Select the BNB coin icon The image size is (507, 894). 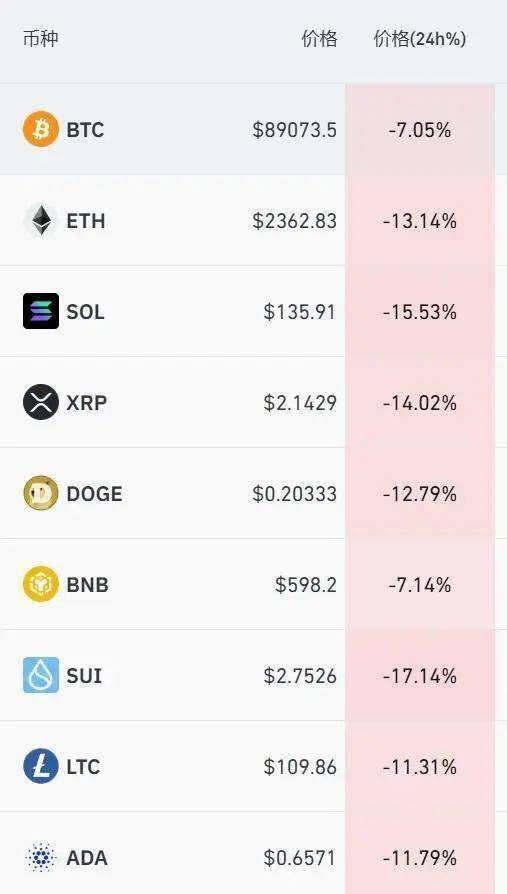click(x=40, y=584)
